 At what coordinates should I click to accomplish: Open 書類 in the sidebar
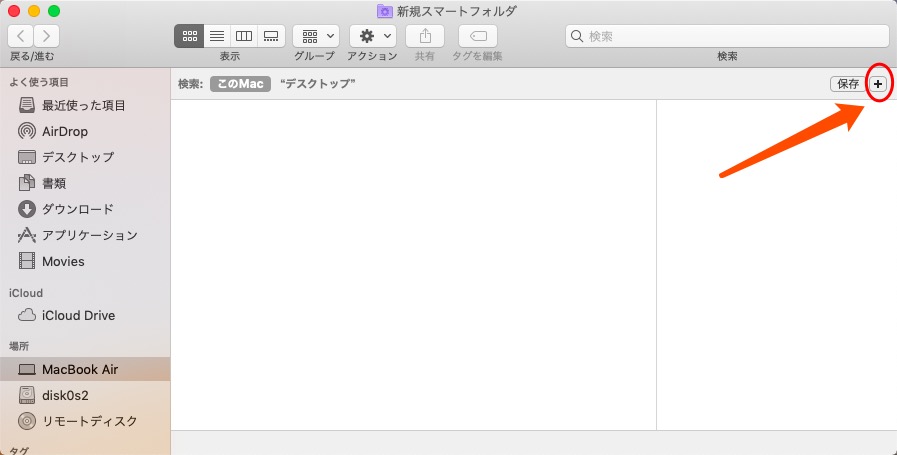click(85, 183)
